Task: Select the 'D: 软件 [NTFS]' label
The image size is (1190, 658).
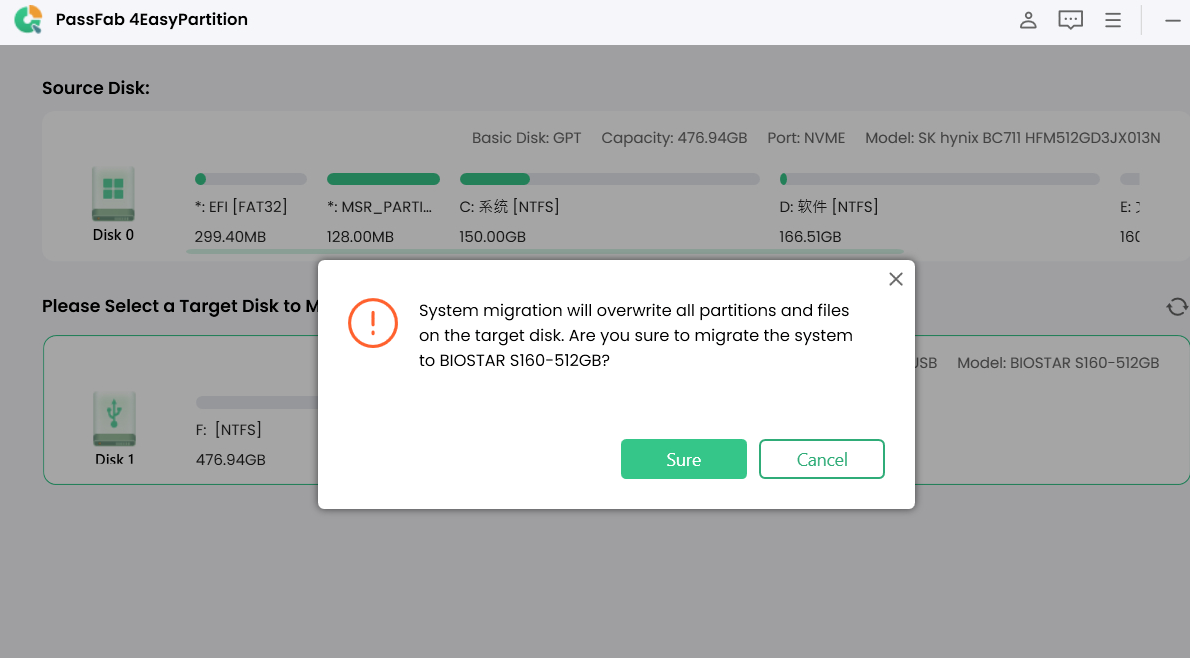Action: click(828, 206)
